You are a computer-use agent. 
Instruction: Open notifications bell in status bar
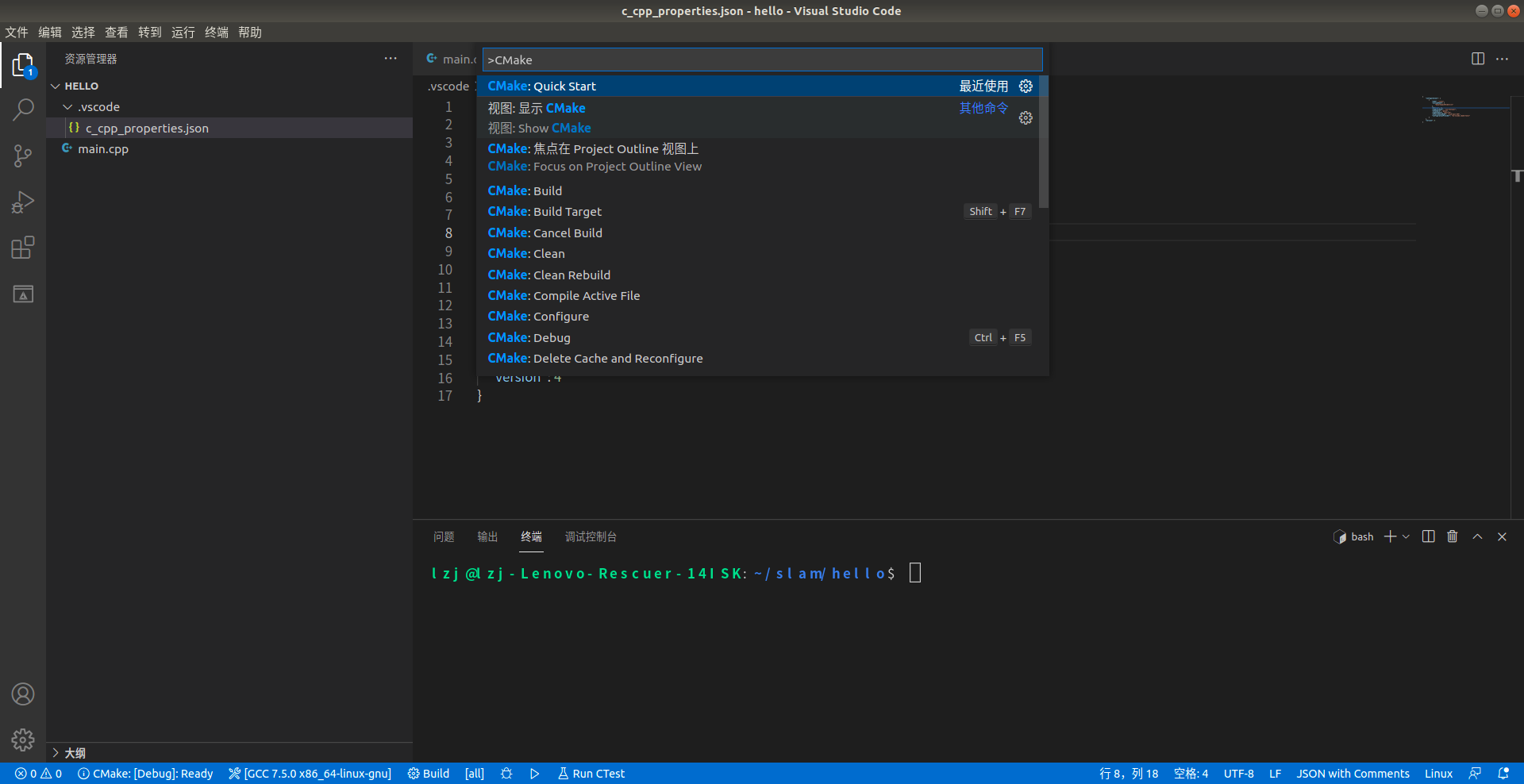(x=1503, y=774)
